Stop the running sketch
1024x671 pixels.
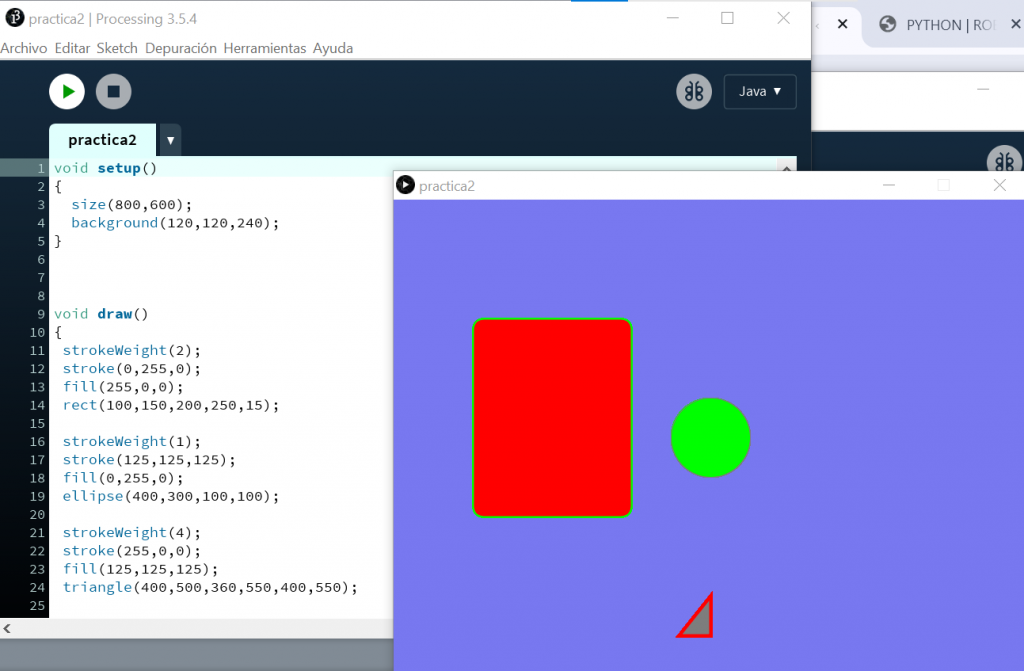point(113,92)
